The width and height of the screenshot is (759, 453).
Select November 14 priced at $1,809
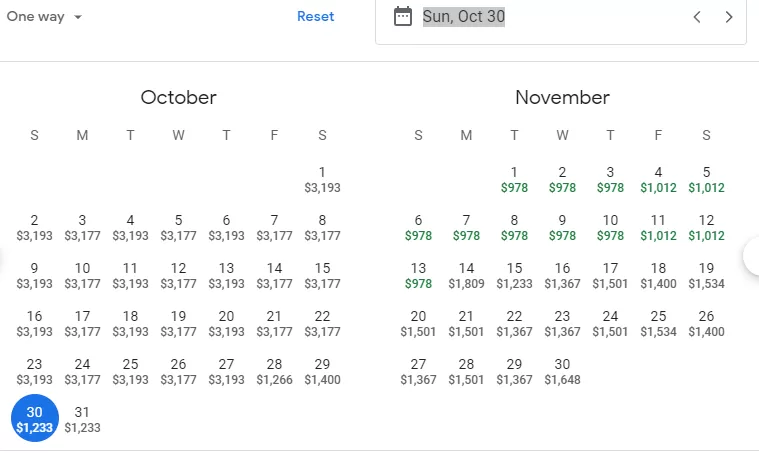(x=466, y=275)
